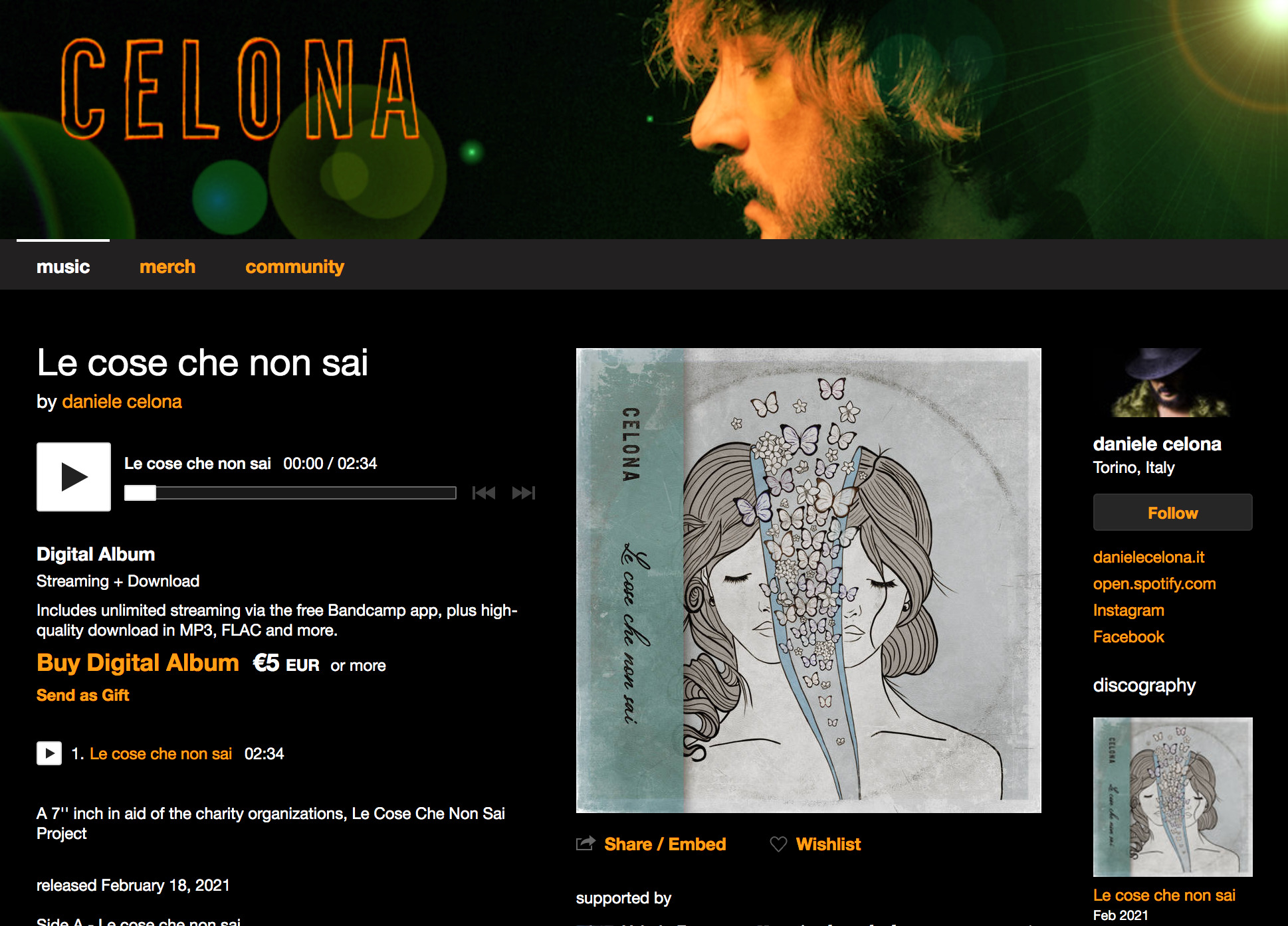Open the large album cover artwork
The image size is (1288, 926).
click(808, 580)
